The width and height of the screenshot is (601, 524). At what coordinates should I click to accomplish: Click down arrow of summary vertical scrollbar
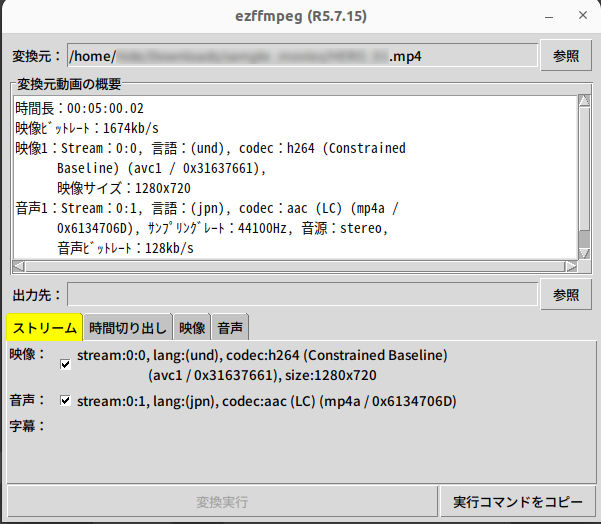pyautogui.click(x=584, y=252)
